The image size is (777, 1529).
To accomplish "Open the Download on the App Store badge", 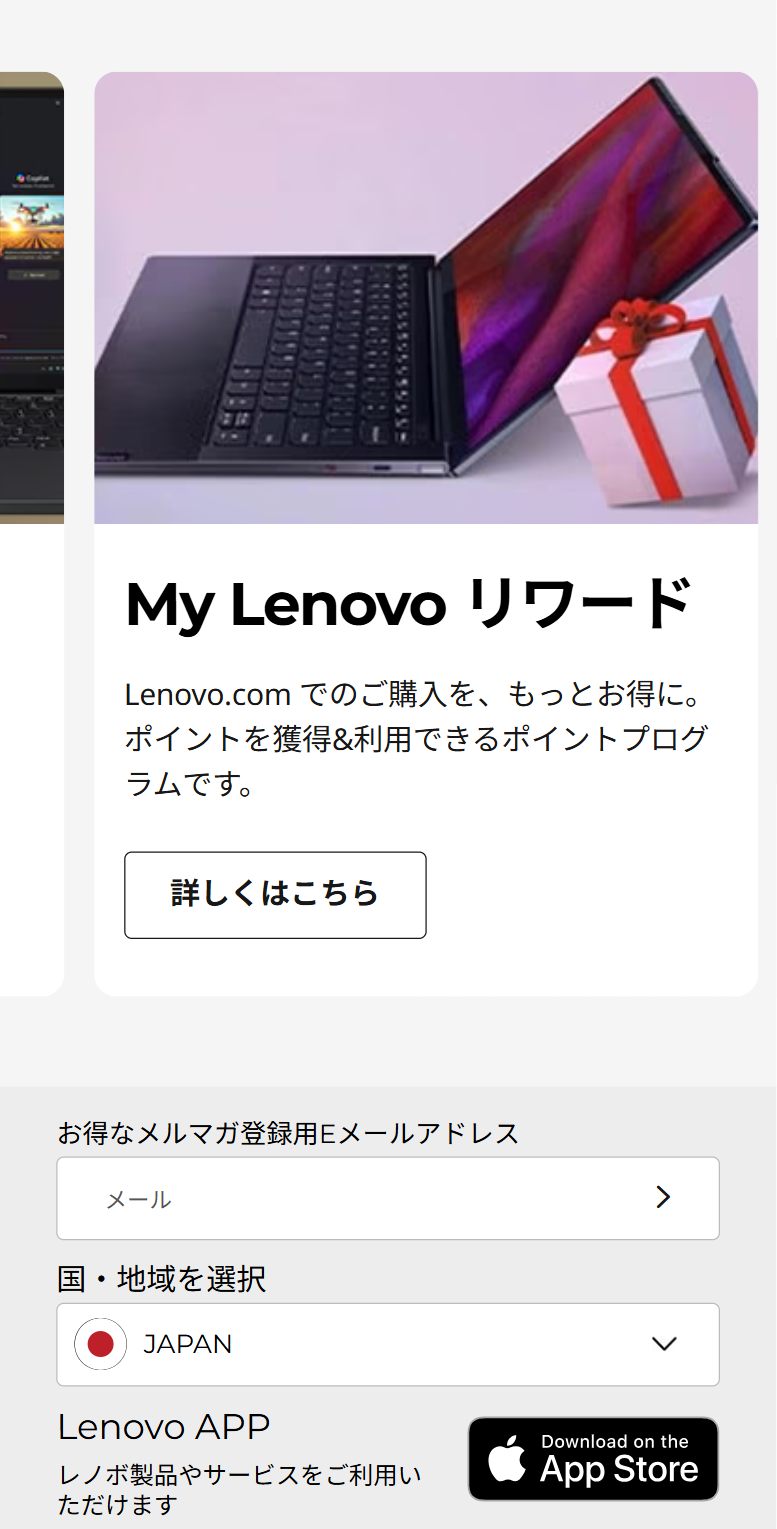I will coord(593,1459).
